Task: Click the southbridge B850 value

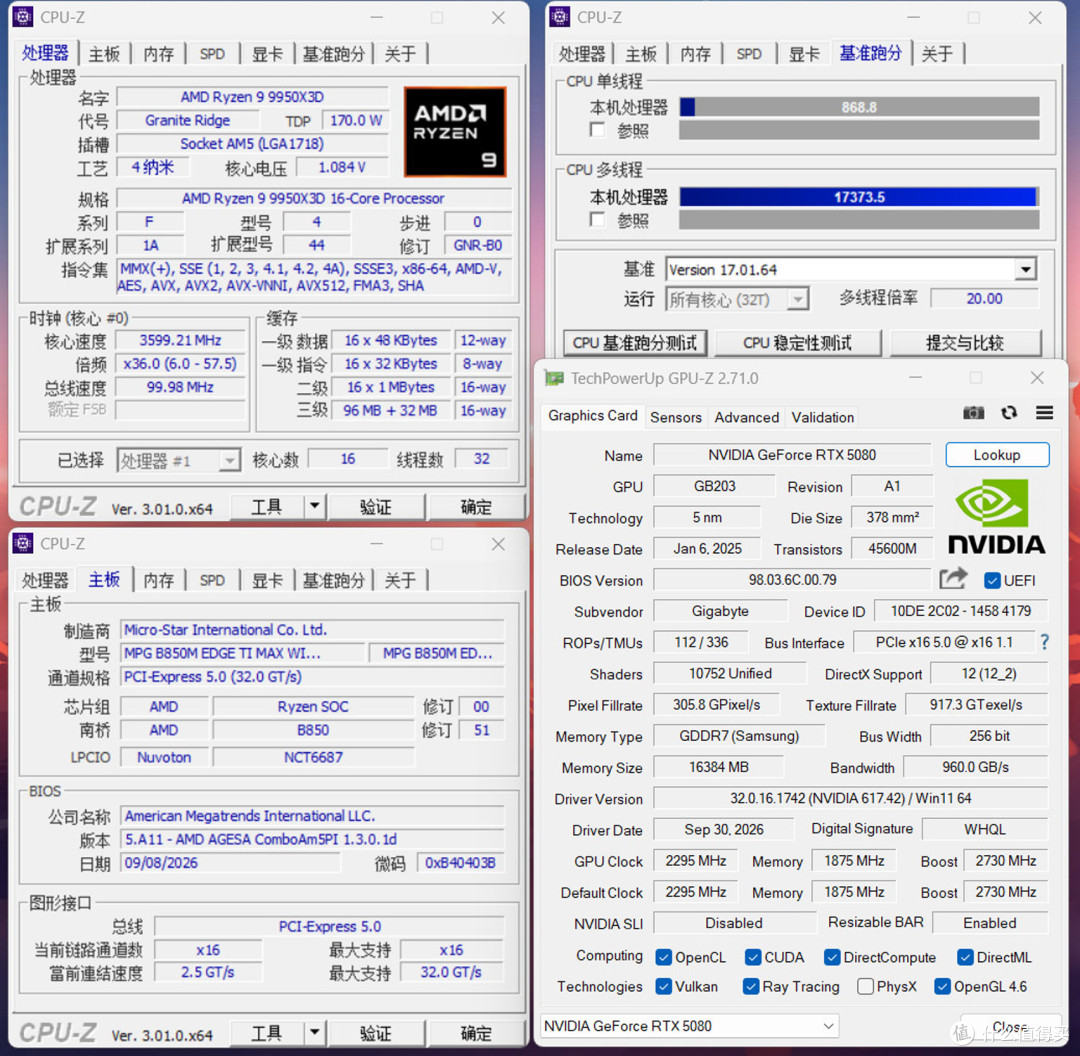Action: [313, 730]
